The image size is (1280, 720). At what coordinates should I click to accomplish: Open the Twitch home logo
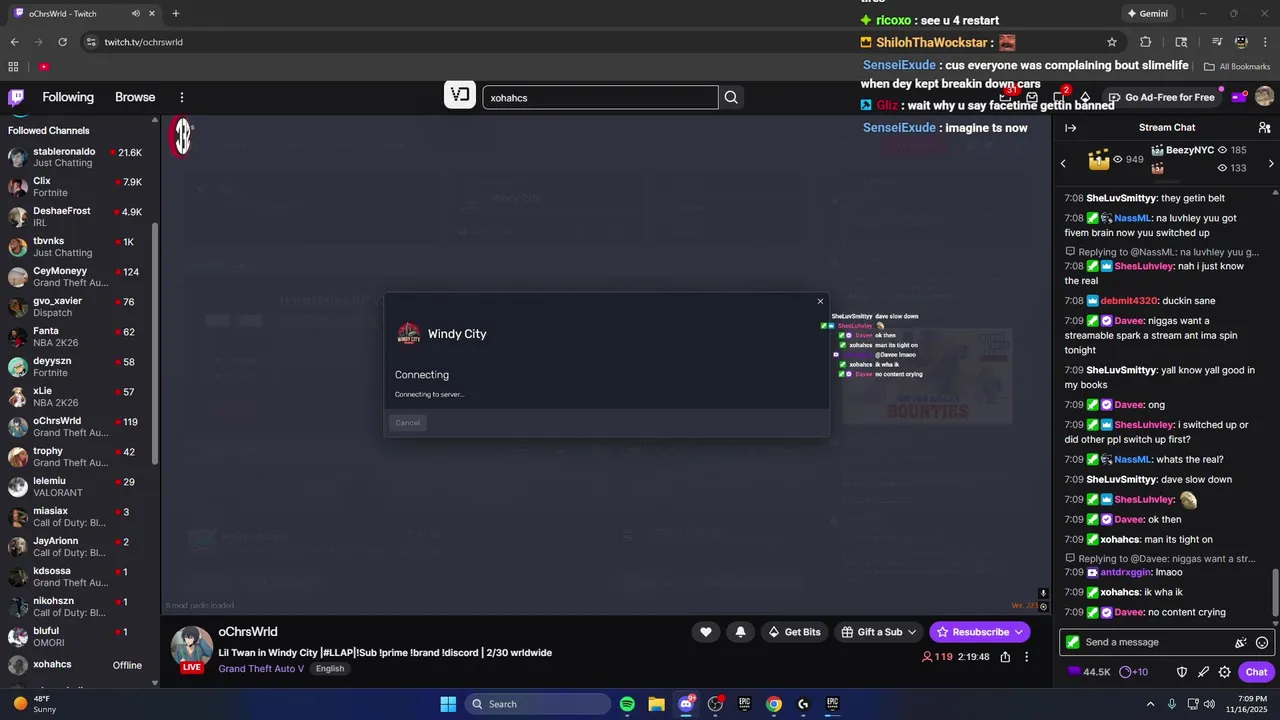tap(16, 97)
